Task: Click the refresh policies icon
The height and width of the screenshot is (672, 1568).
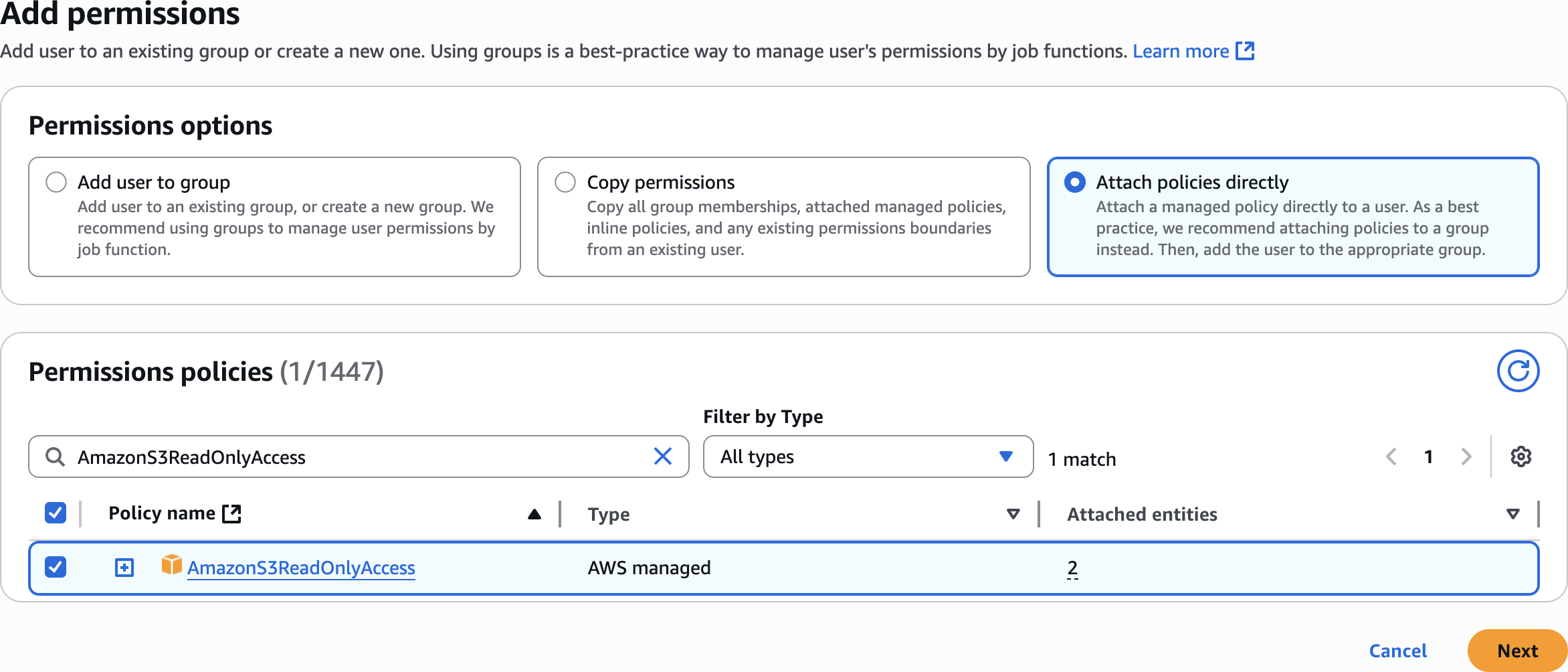Action: point(1518,371)
